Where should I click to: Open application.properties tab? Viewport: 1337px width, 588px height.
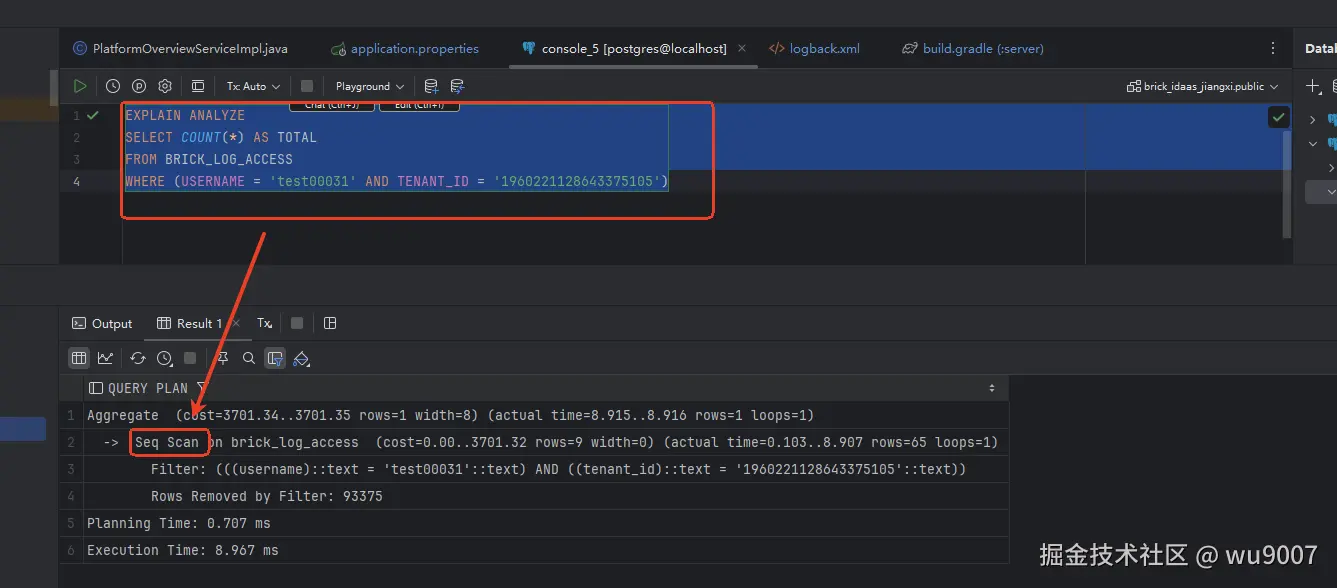(405, 48)
